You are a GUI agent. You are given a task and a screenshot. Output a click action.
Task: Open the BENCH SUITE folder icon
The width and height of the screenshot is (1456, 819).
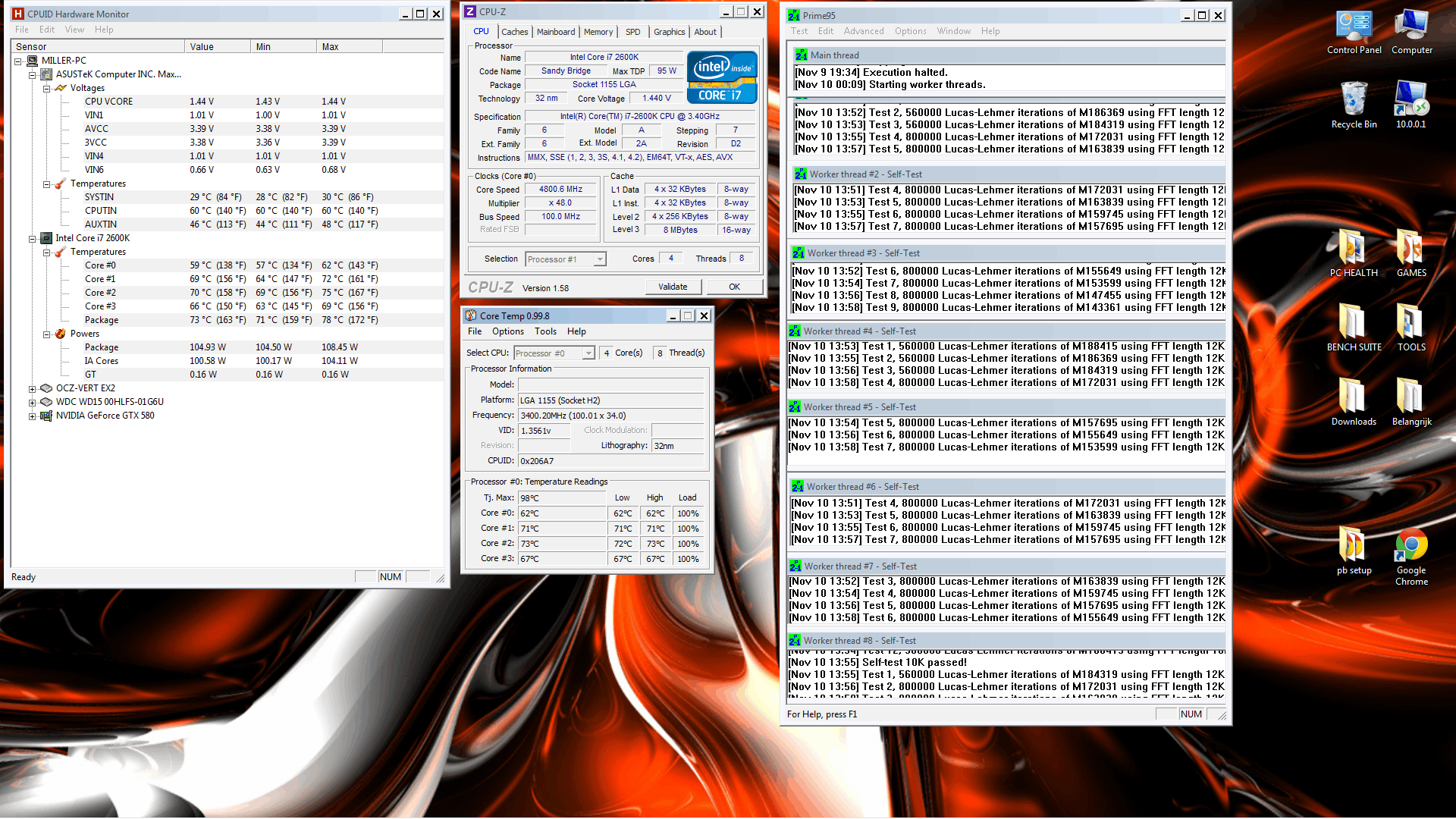tap(1354, 328)
